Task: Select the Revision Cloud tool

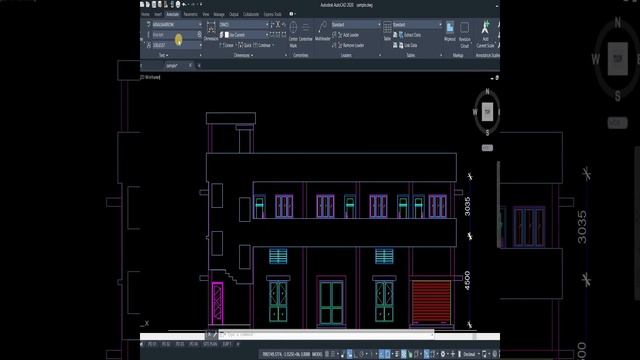Action: [464, 34]
